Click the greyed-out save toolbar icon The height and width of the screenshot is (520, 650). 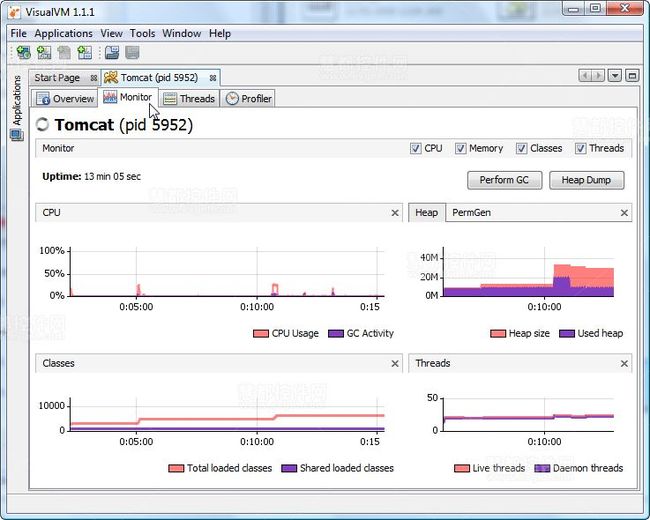pos(132,53)
